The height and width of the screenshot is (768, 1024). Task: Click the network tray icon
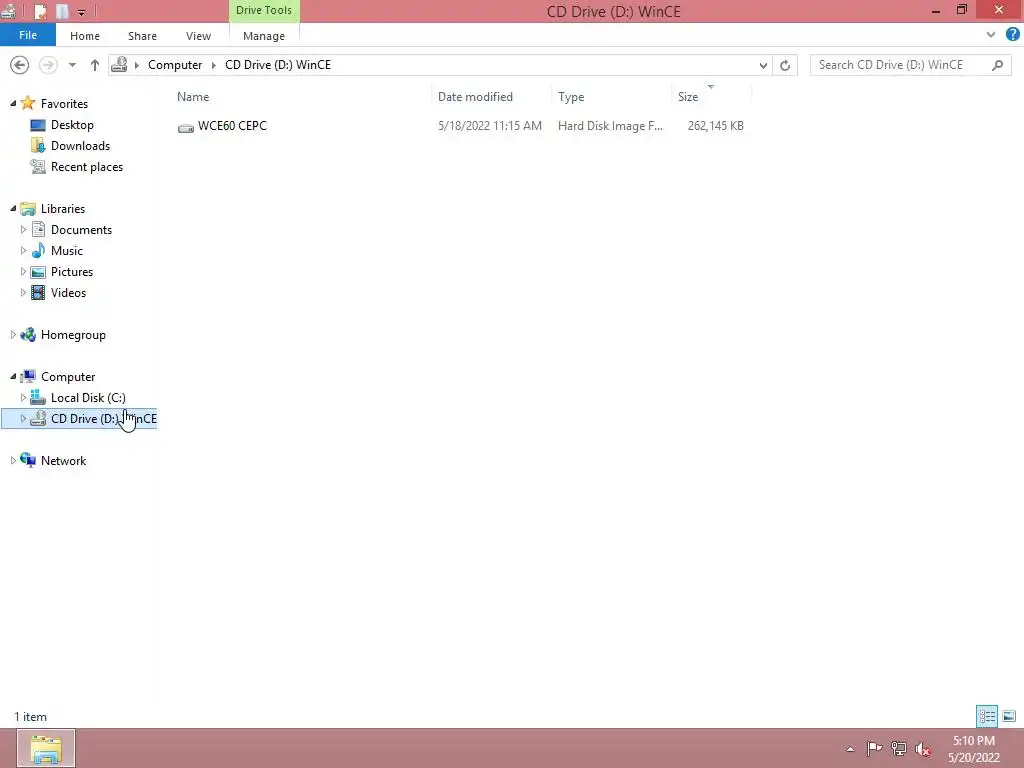899,749
